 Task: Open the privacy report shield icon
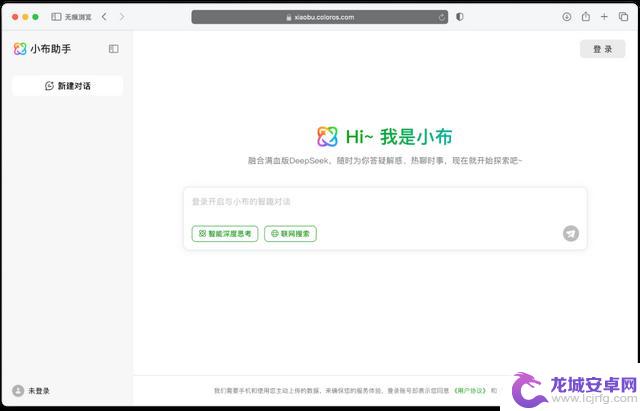(x=460, y=17)
